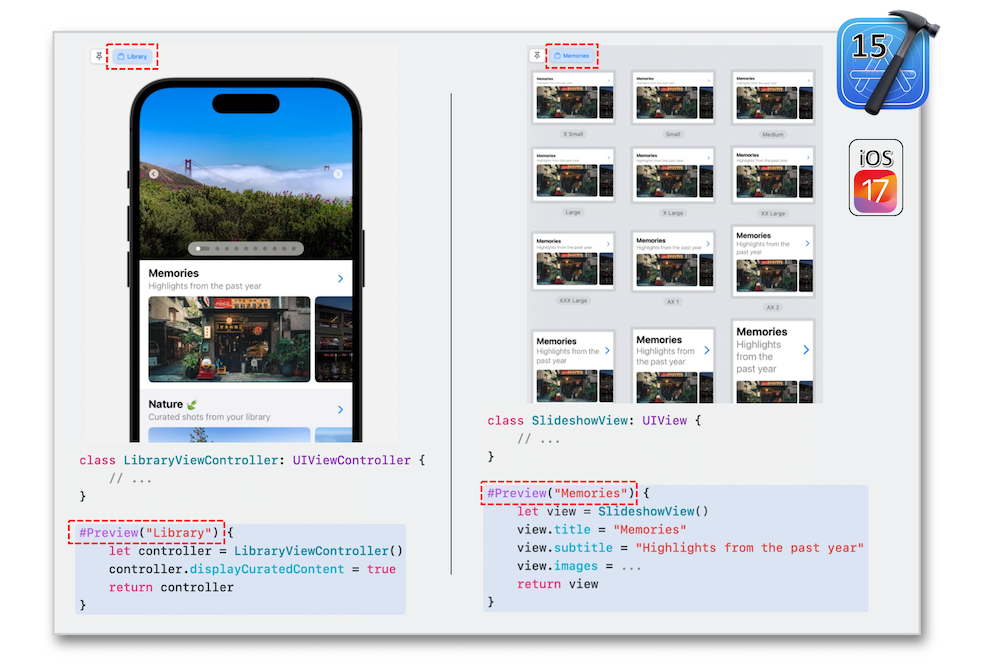Tap the previous-image arrow on slideshow photo
This screenshot has height=670, width=1000.
click(x=154, y=173)
